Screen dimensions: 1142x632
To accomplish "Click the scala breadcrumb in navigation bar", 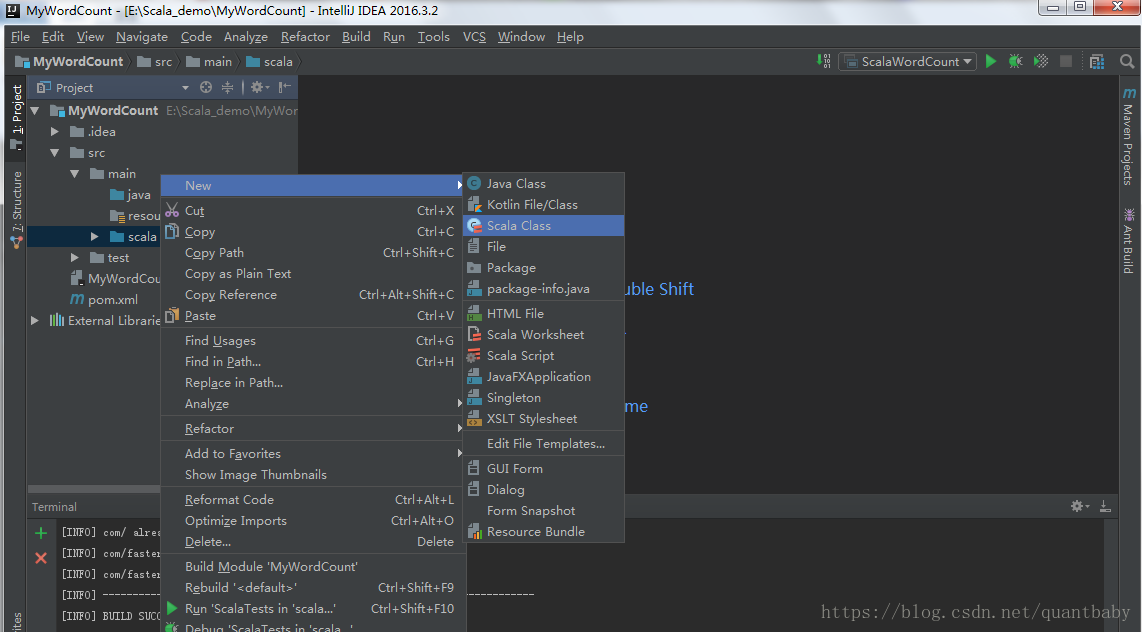I will (x=270, y=62).
